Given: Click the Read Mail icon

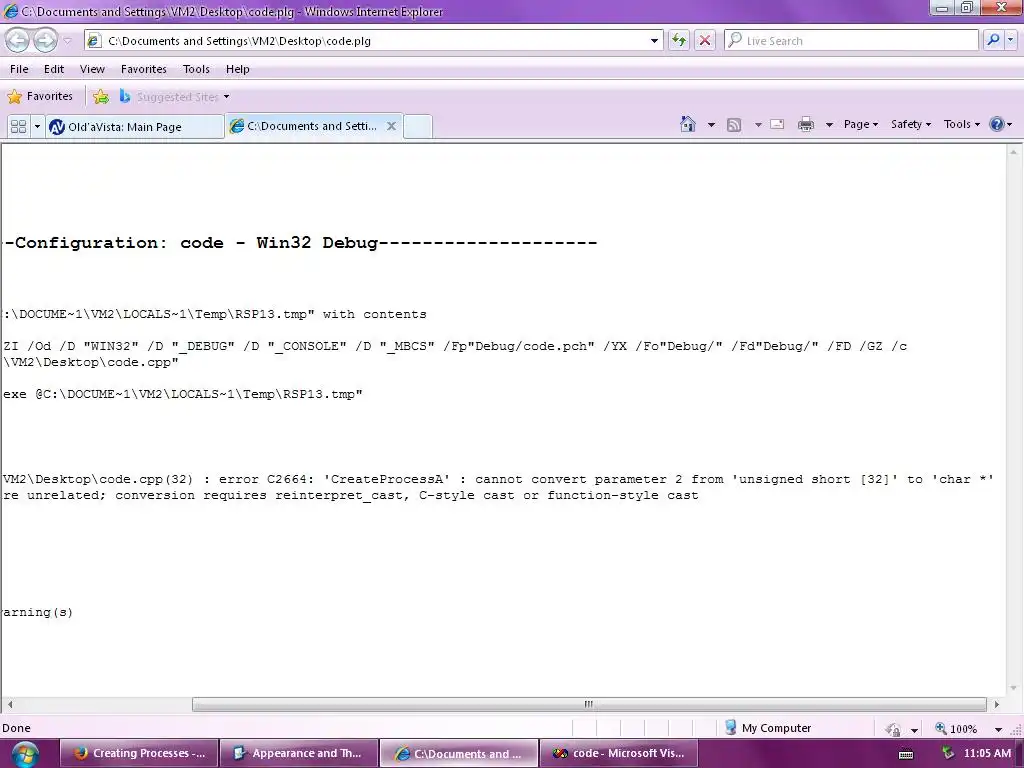Looking at the screenshot, I should (777, 124).
